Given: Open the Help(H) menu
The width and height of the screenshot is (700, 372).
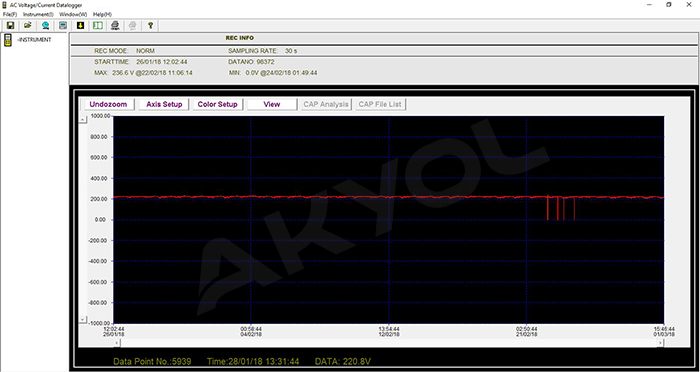Looking at the screenshot, I should (102, 14).
